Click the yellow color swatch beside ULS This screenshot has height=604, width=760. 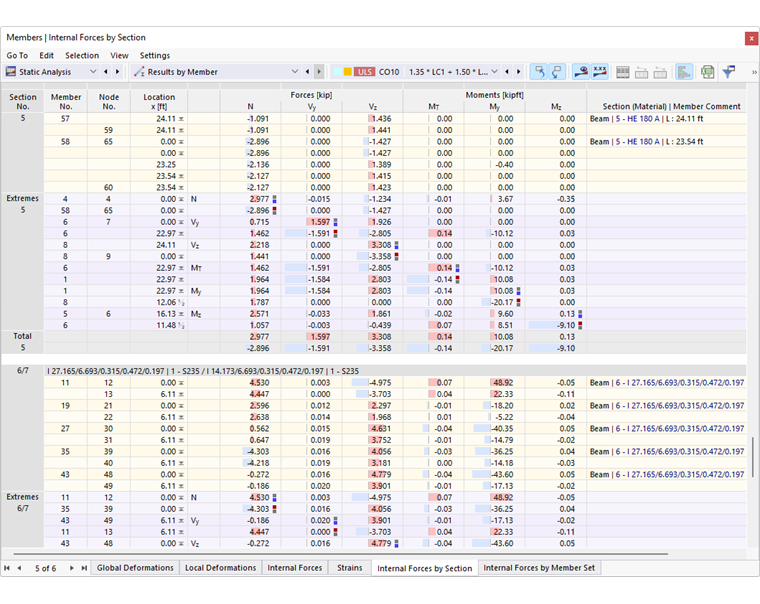(x=348, y=72)
